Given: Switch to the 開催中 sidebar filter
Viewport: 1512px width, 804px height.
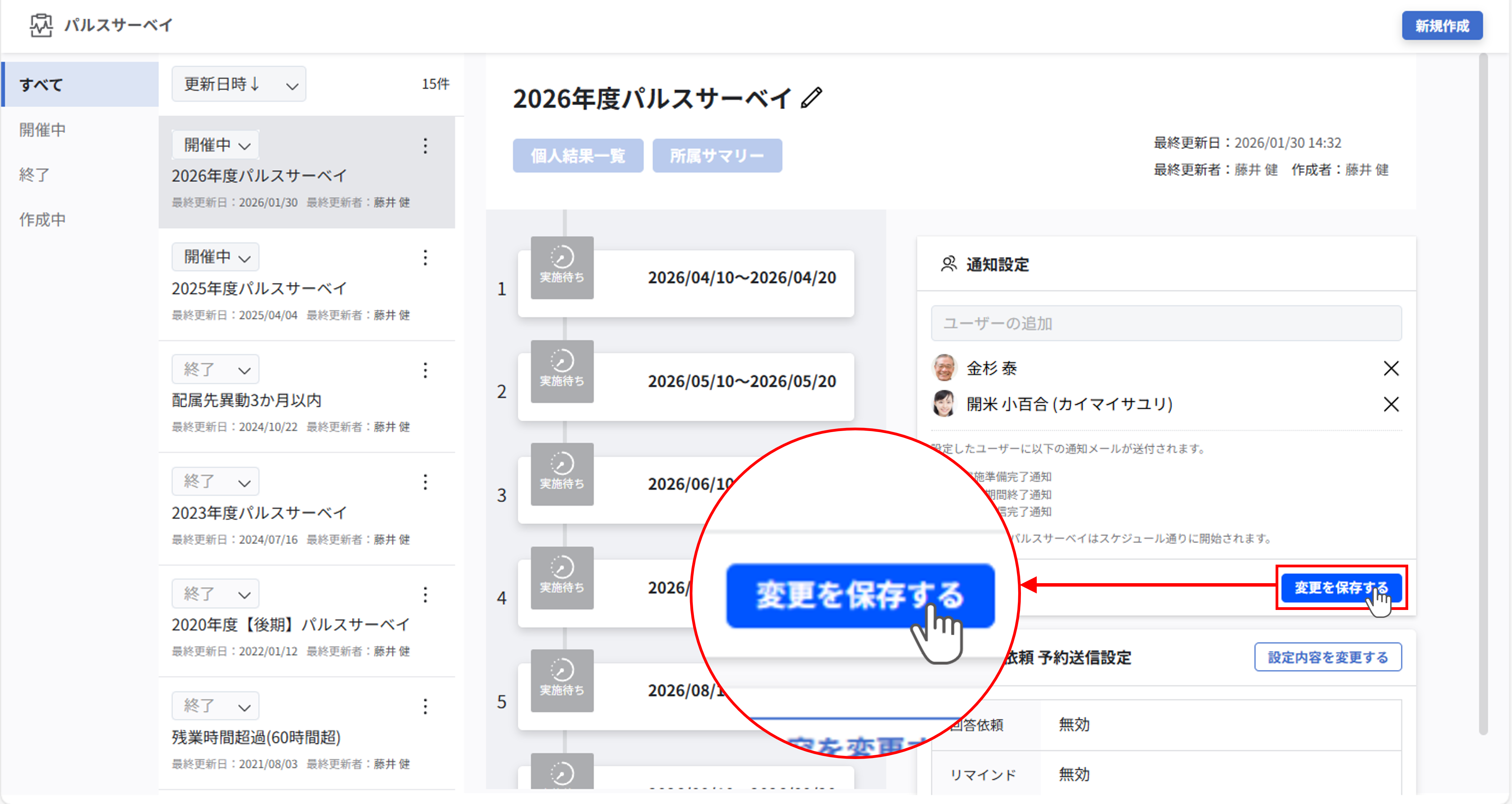Looking at the screenshot, I should click(x=42, y=129).
